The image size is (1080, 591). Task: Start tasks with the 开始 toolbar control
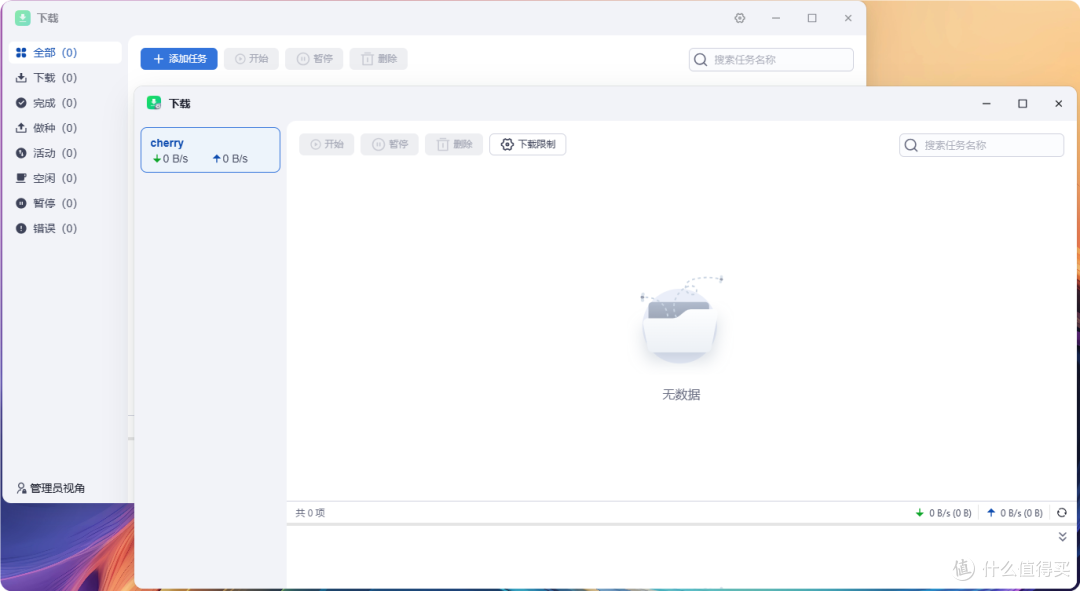coord(326,144)
